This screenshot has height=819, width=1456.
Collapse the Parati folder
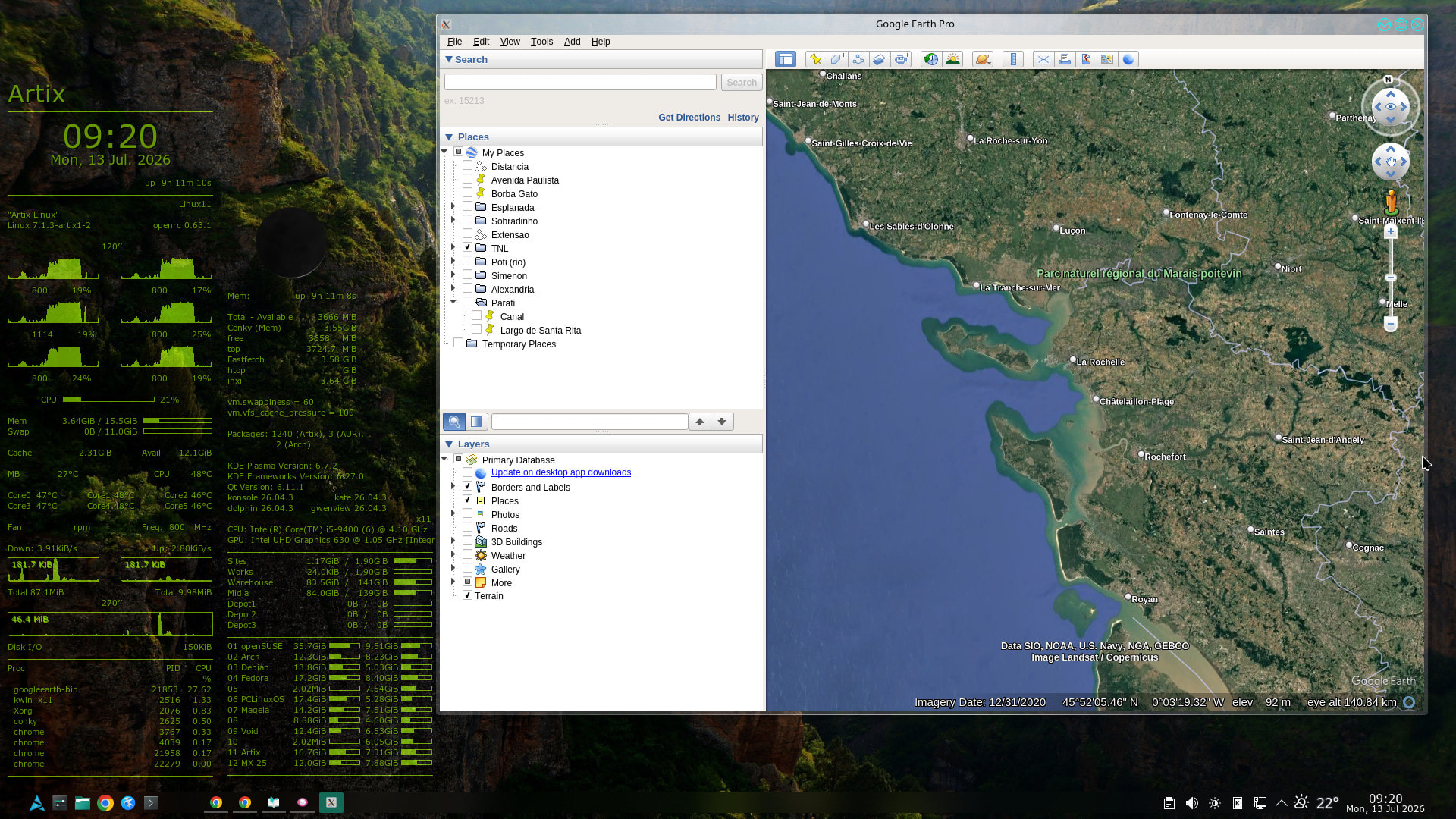coord(453,303)
